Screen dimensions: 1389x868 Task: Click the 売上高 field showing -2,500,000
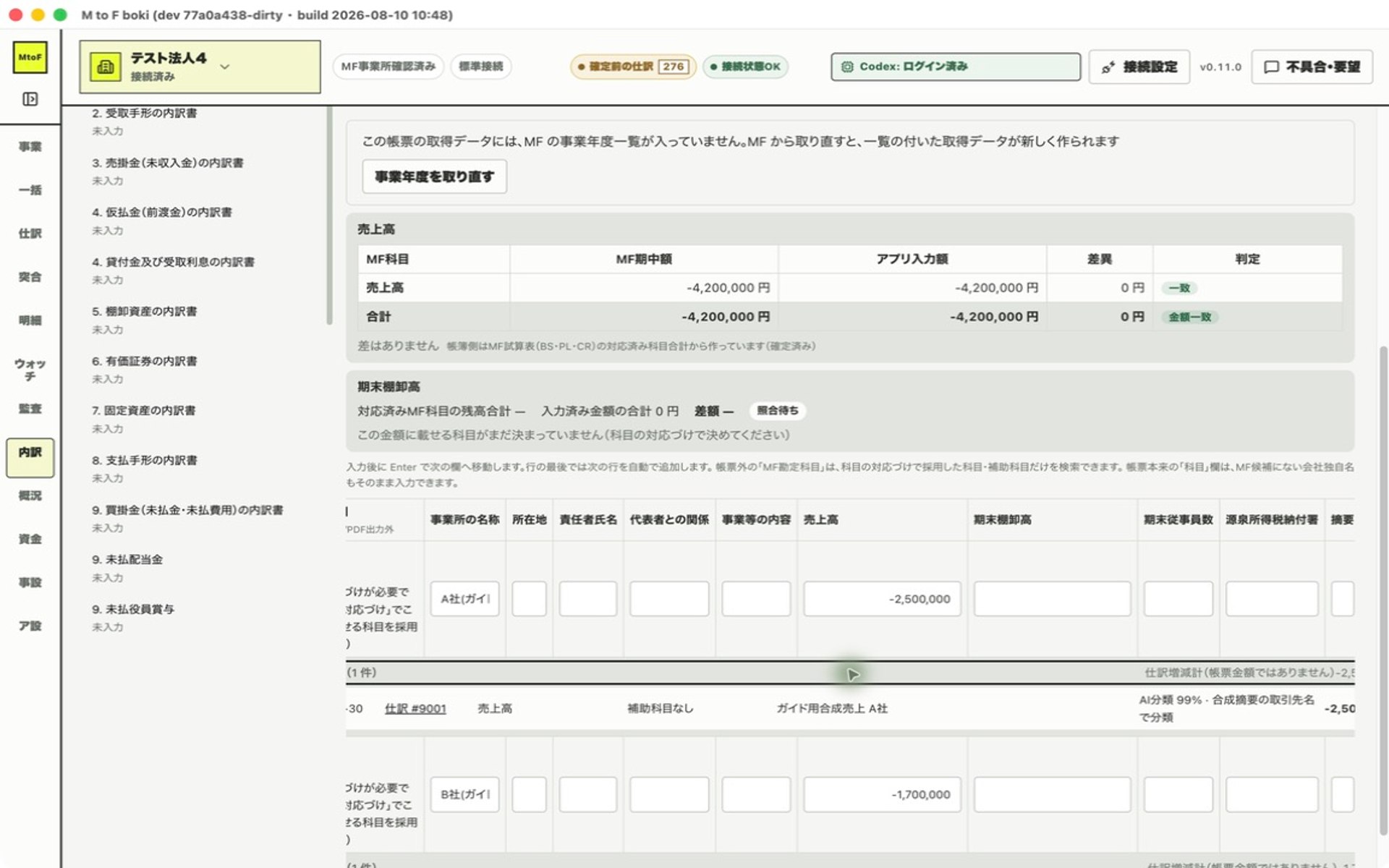point(882,599)
